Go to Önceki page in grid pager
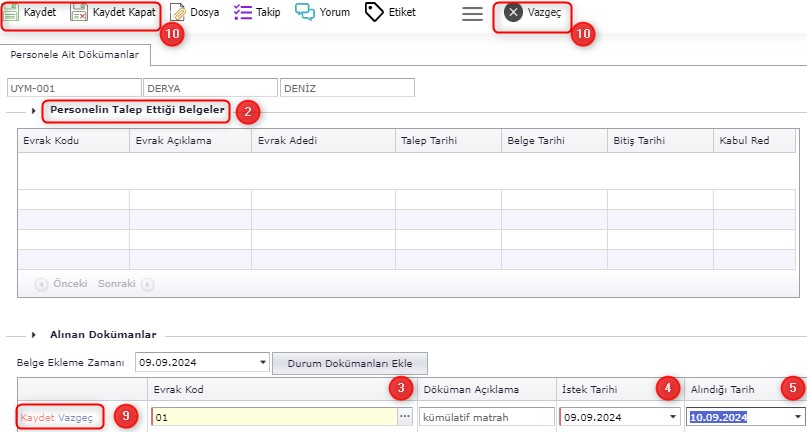The image size is (807, 432). point(61,284)
